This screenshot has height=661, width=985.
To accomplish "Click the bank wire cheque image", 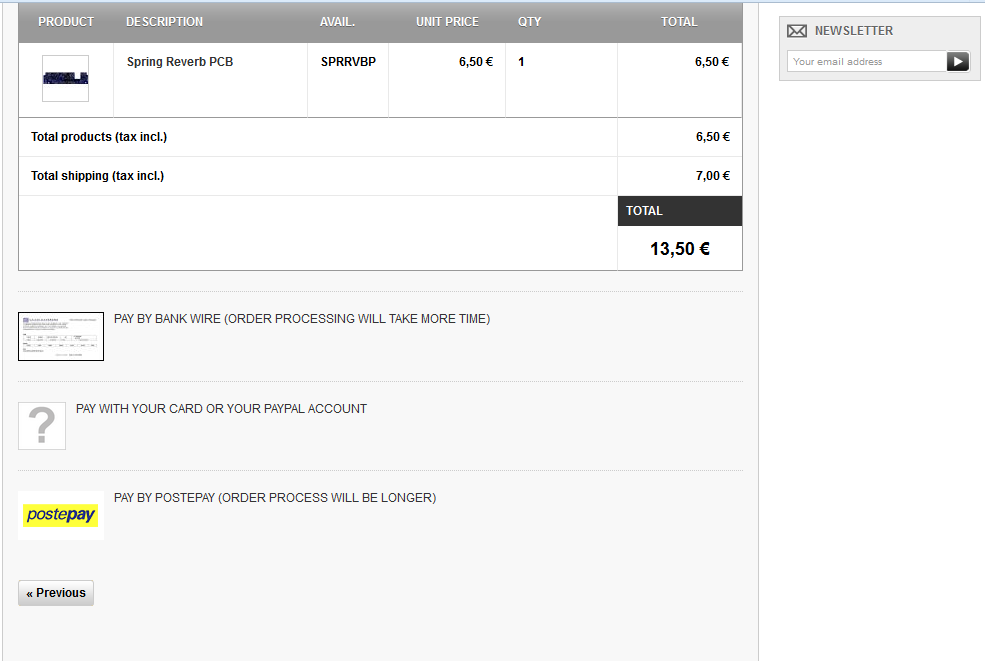I will tap(61, 336).
